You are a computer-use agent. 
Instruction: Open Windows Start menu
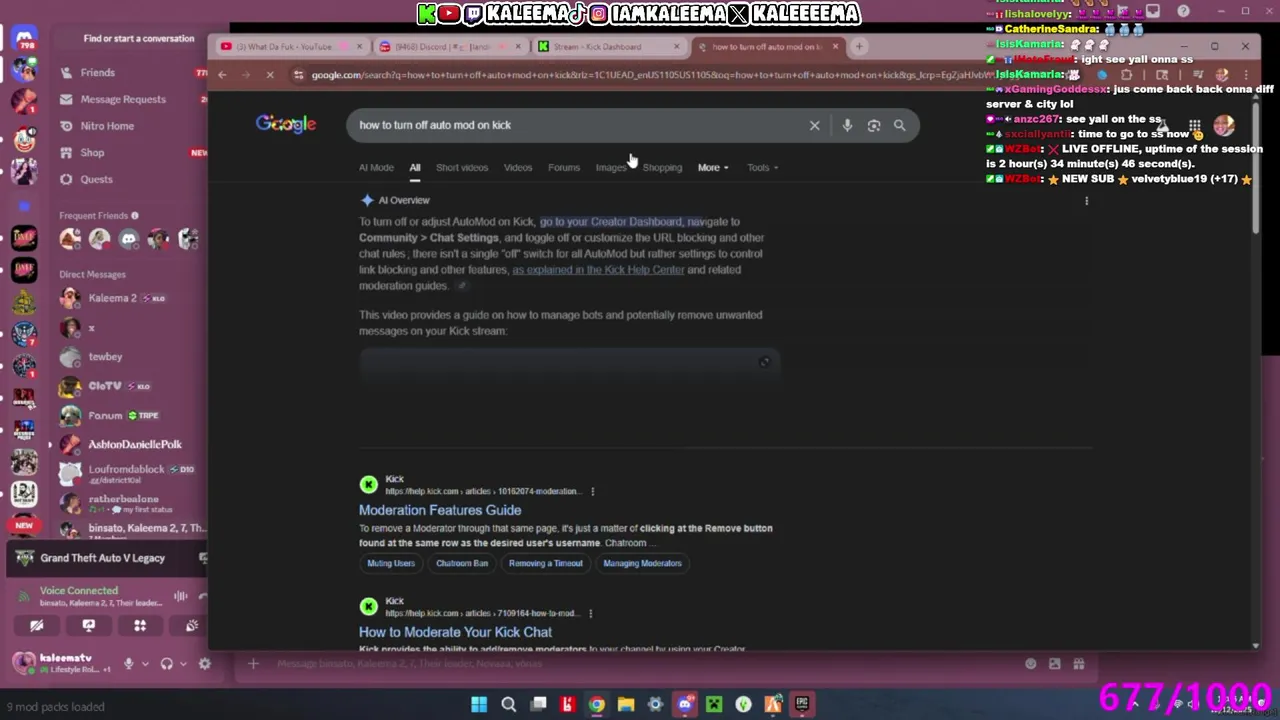[479, 705]
